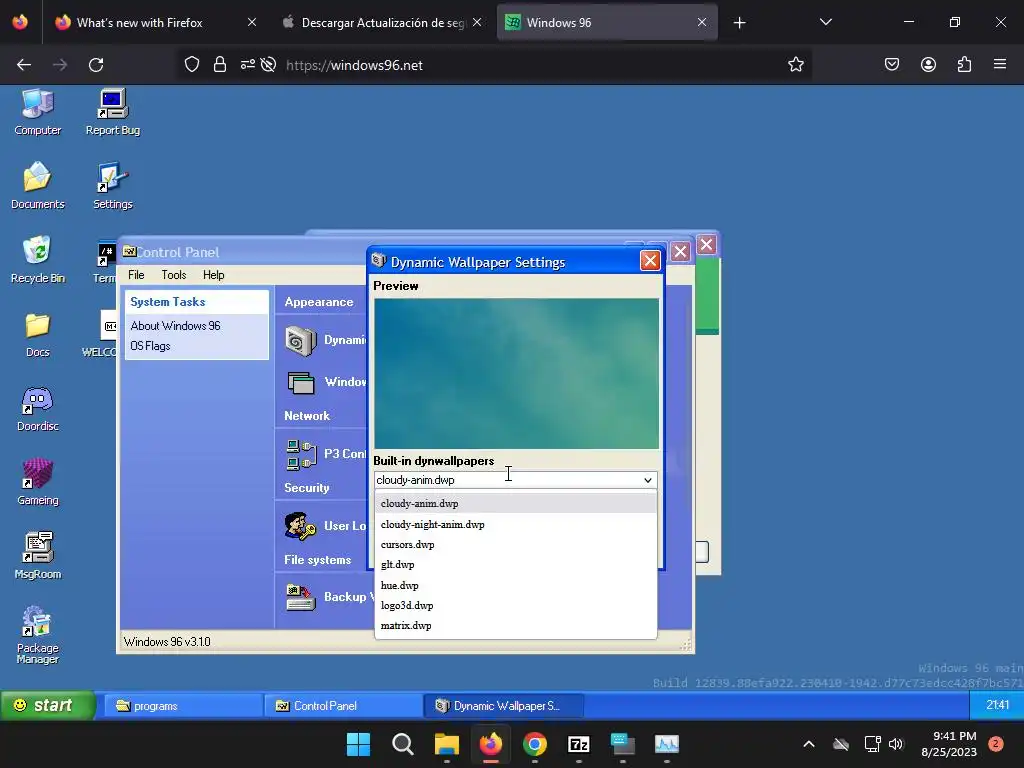
Task: Open Control Panel File menu
Action: [x=136, y=275]
